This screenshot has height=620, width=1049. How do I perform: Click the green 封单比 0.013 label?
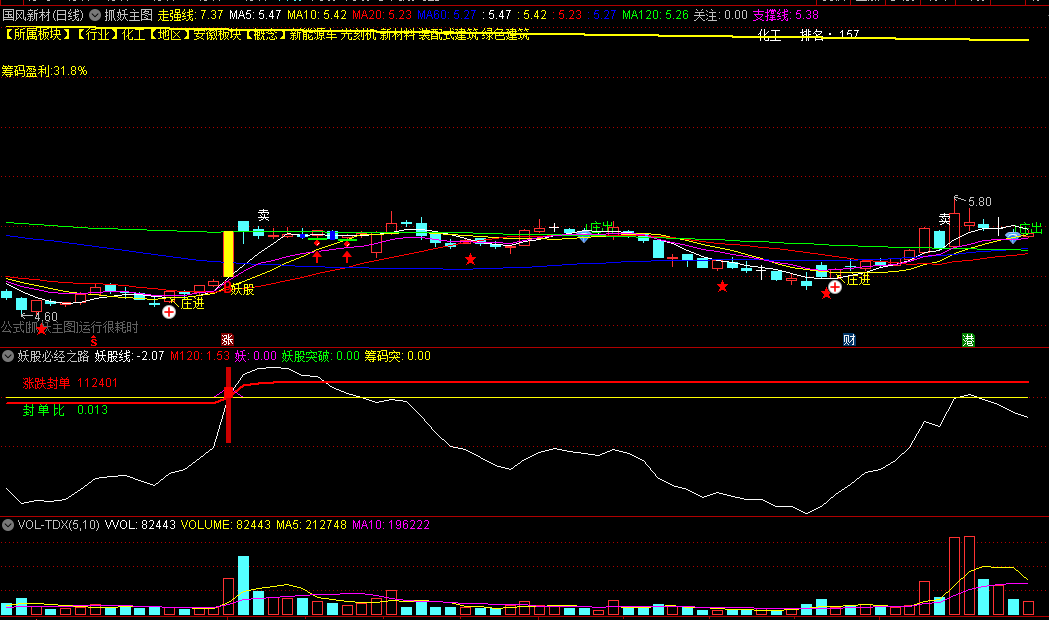(x=65, y=410)
